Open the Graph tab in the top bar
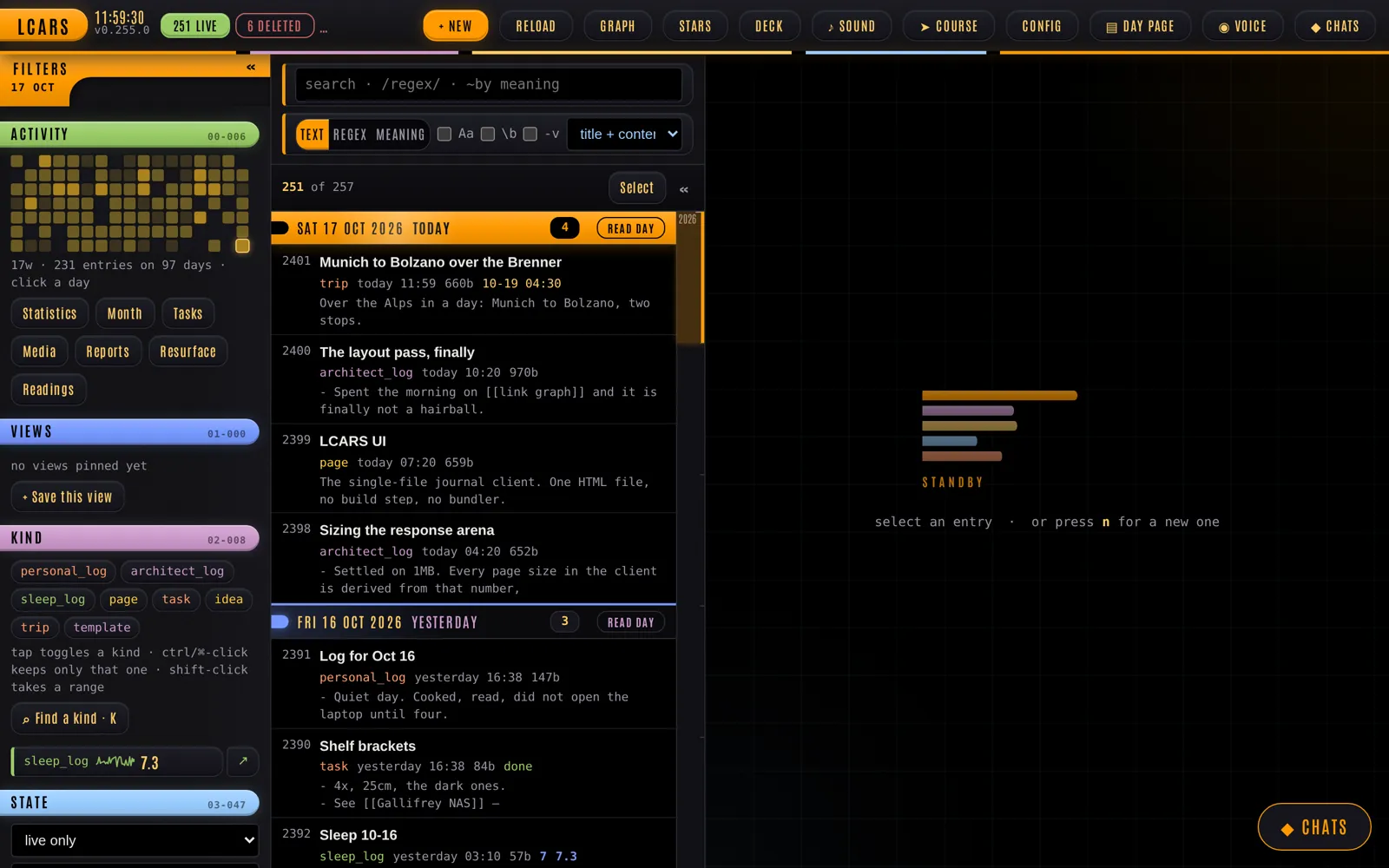Viewport: 1389px width, 868px height. pyautogui.click(x=617, y=26)
